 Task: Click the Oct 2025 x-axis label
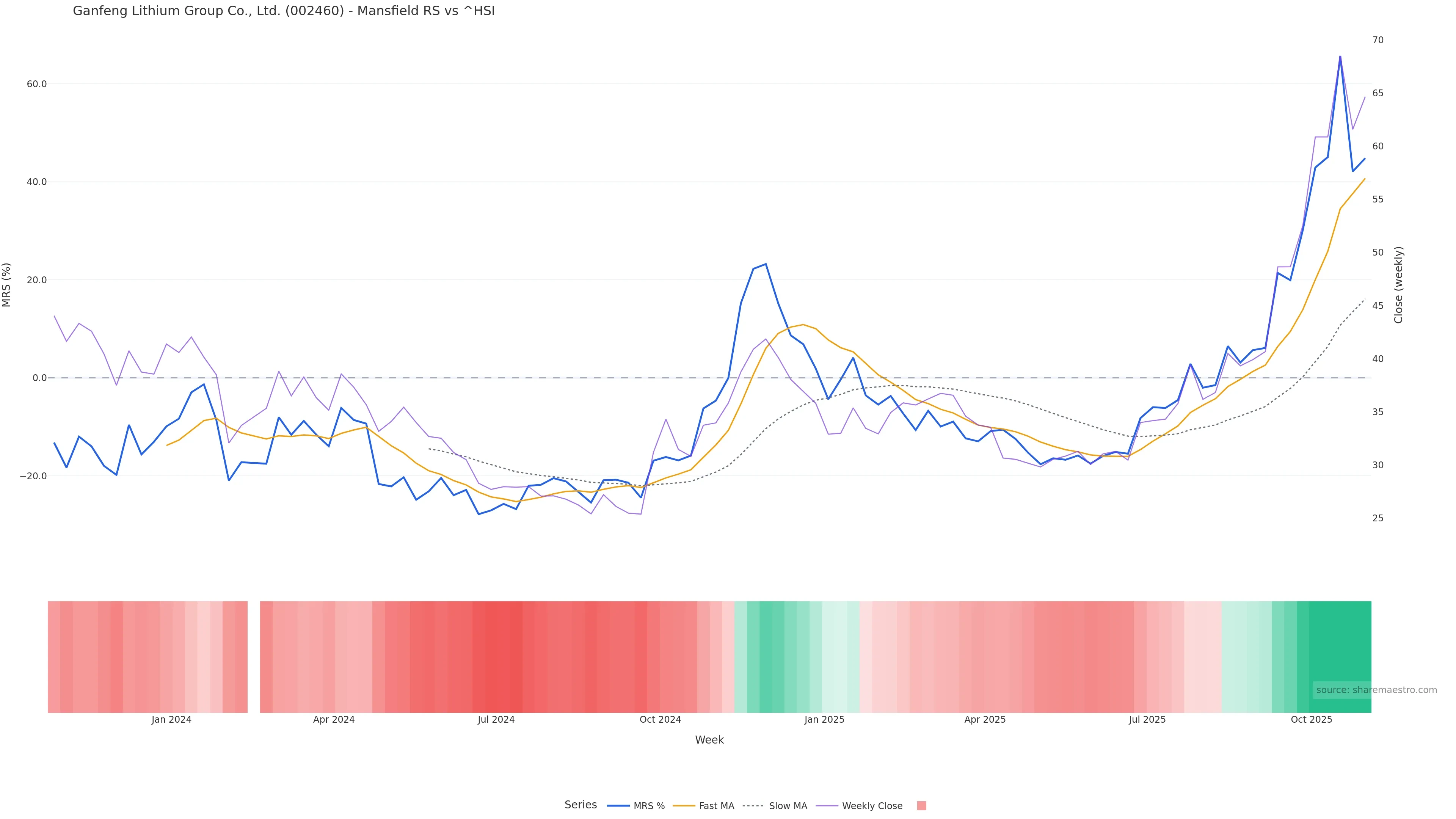[1311, 720]
